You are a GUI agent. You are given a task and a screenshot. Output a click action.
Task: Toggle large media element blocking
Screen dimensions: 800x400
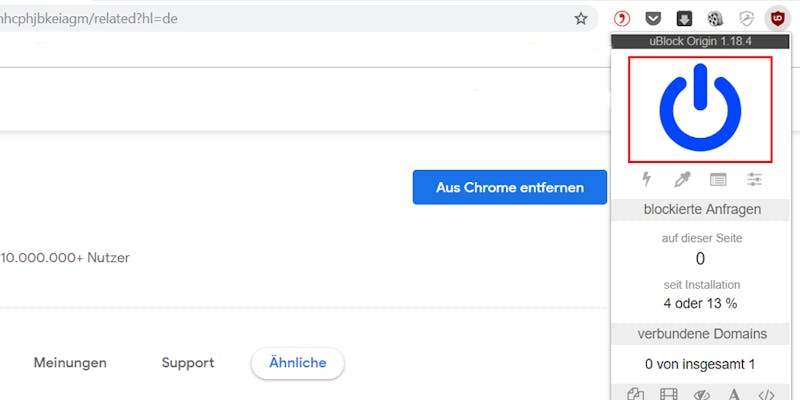668,395
